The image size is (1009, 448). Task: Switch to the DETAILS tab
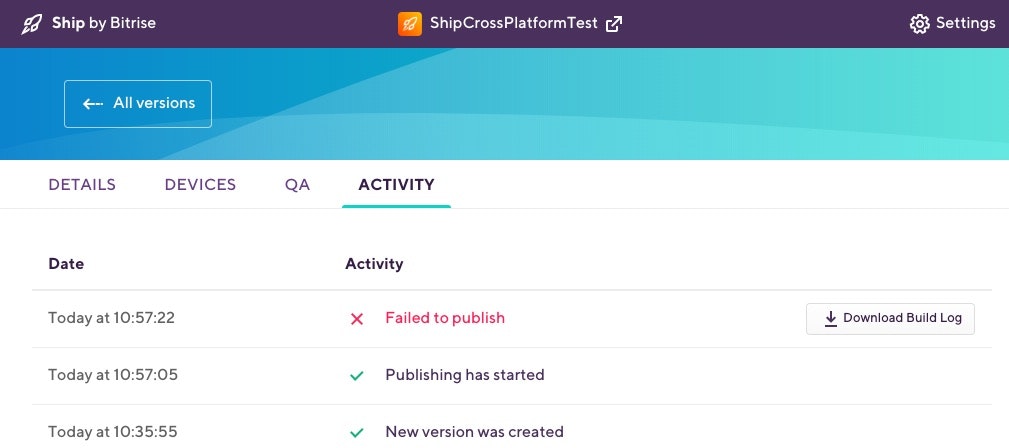point(82,185)
